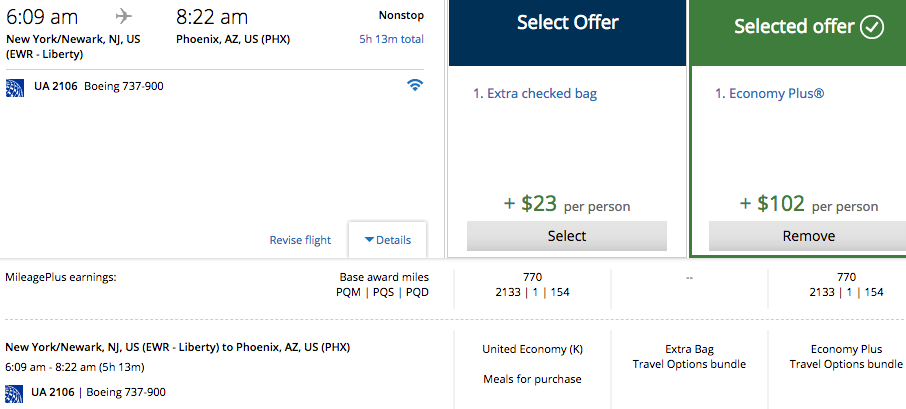The image size is (906, 409).
Task: Click the Select Offer blue header
Action: 567,33
